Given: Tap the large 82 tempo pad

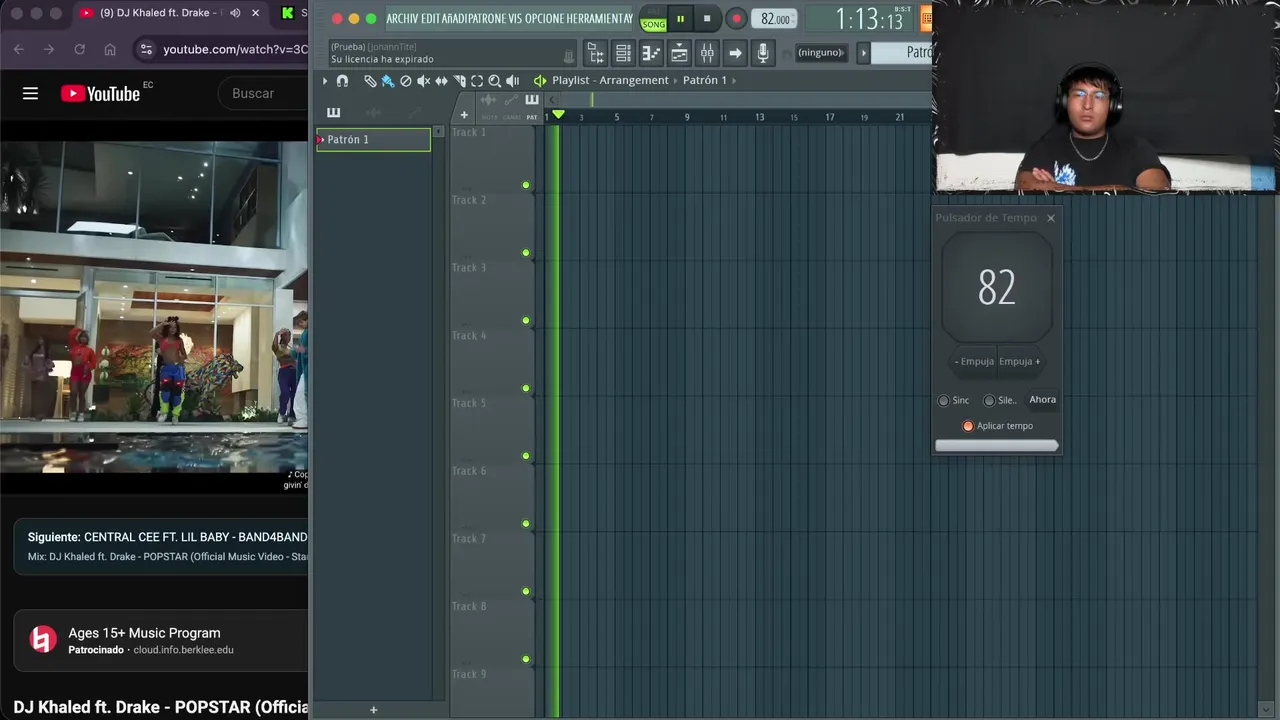Looking at the screenshot, I should point(997,288).
